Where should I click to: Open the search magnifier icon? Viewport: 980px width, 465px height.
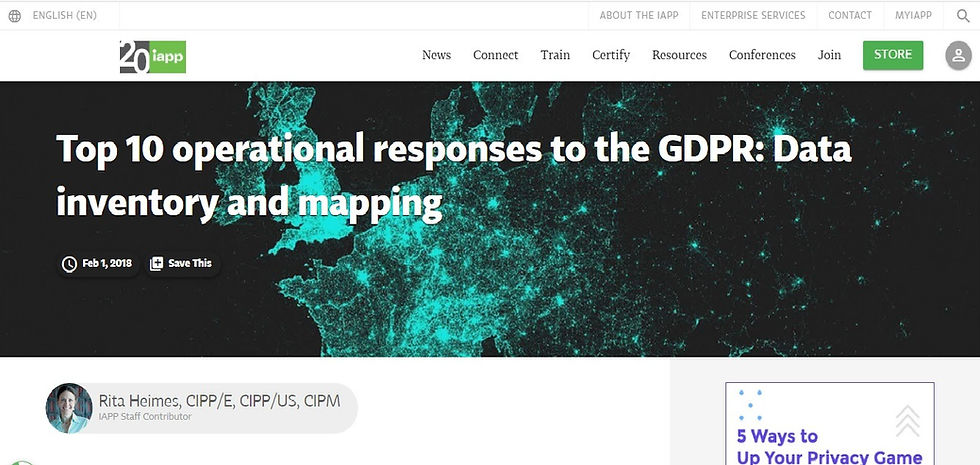(963, 16)
